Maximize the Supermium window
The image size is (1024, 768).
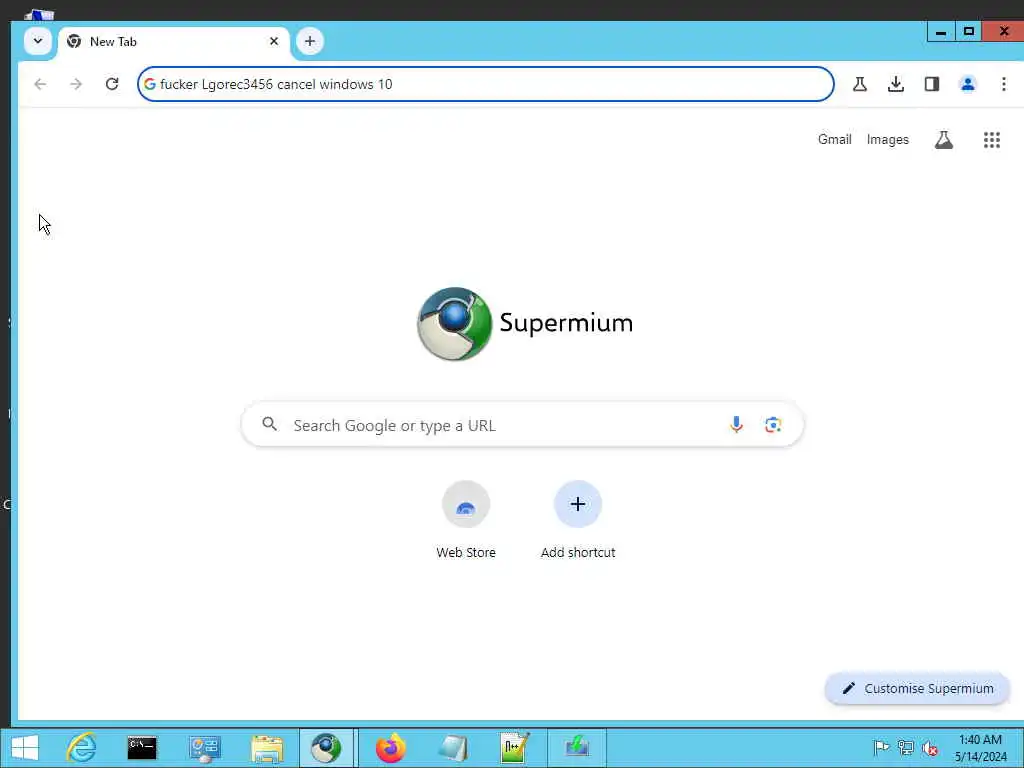point(969,31)
